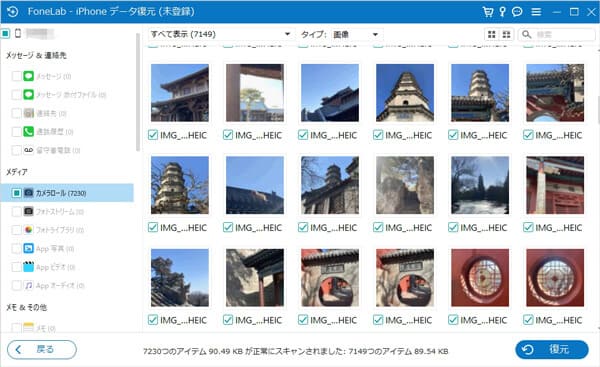Open the feedback chat bubble icon
The width and height of the screenshot is (600, 367).
(517, 12)
